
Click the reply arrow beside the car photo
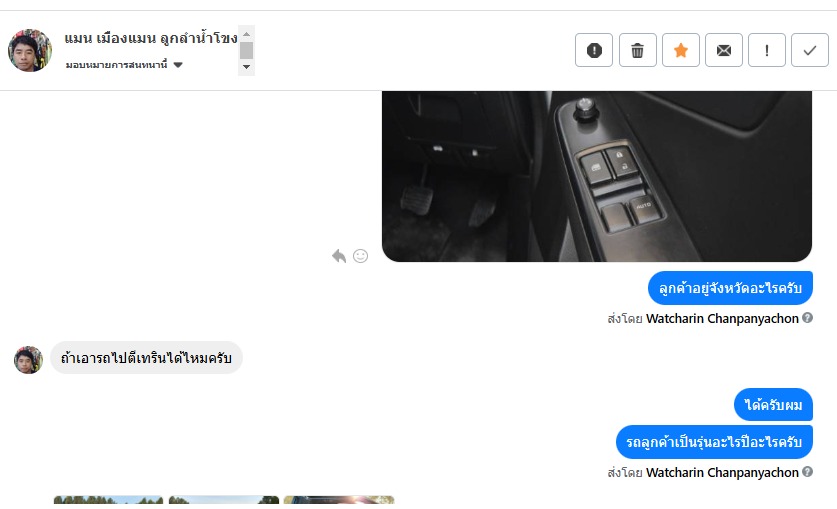tap(339, 256)
